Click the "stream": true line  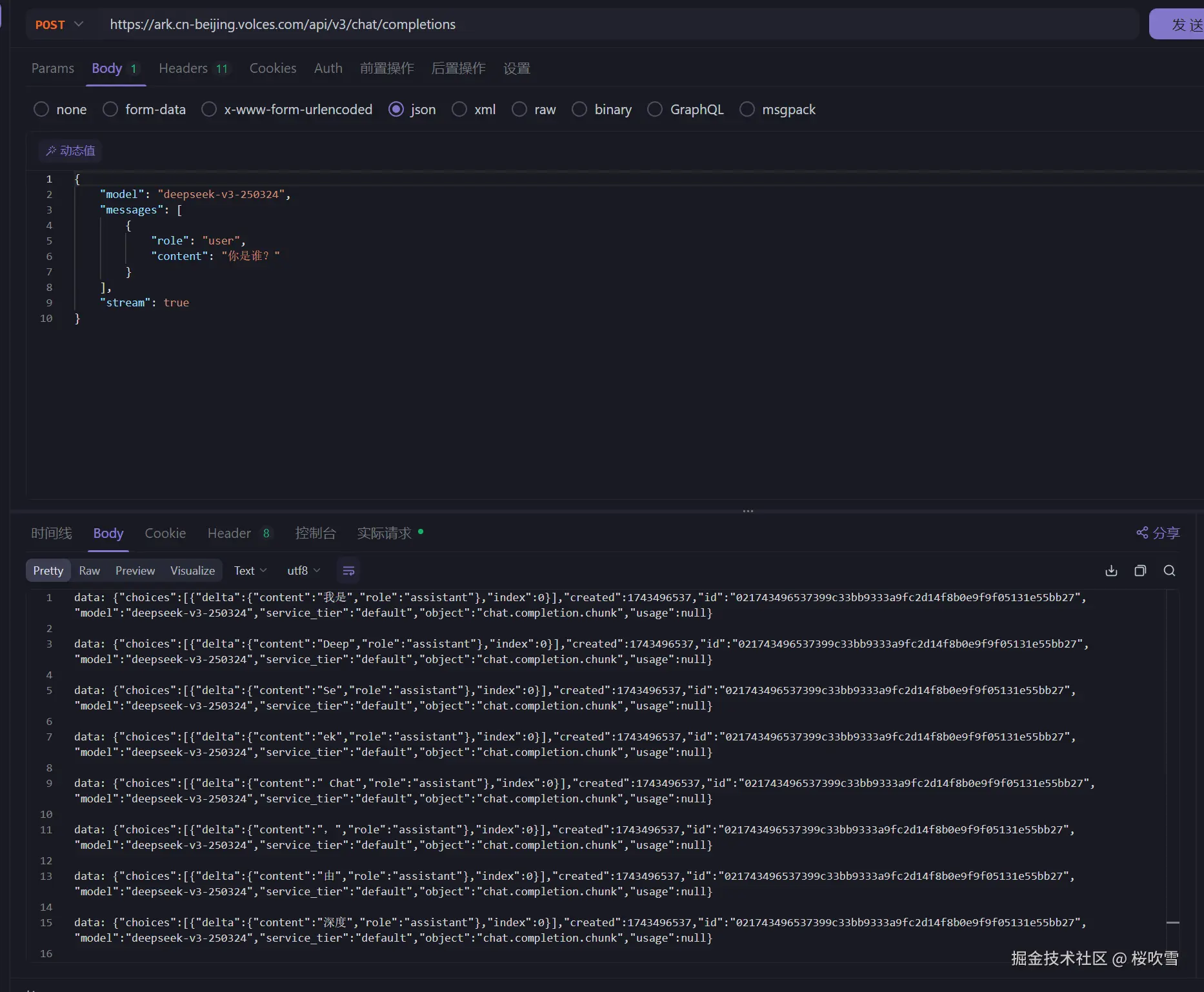[144, 303]
